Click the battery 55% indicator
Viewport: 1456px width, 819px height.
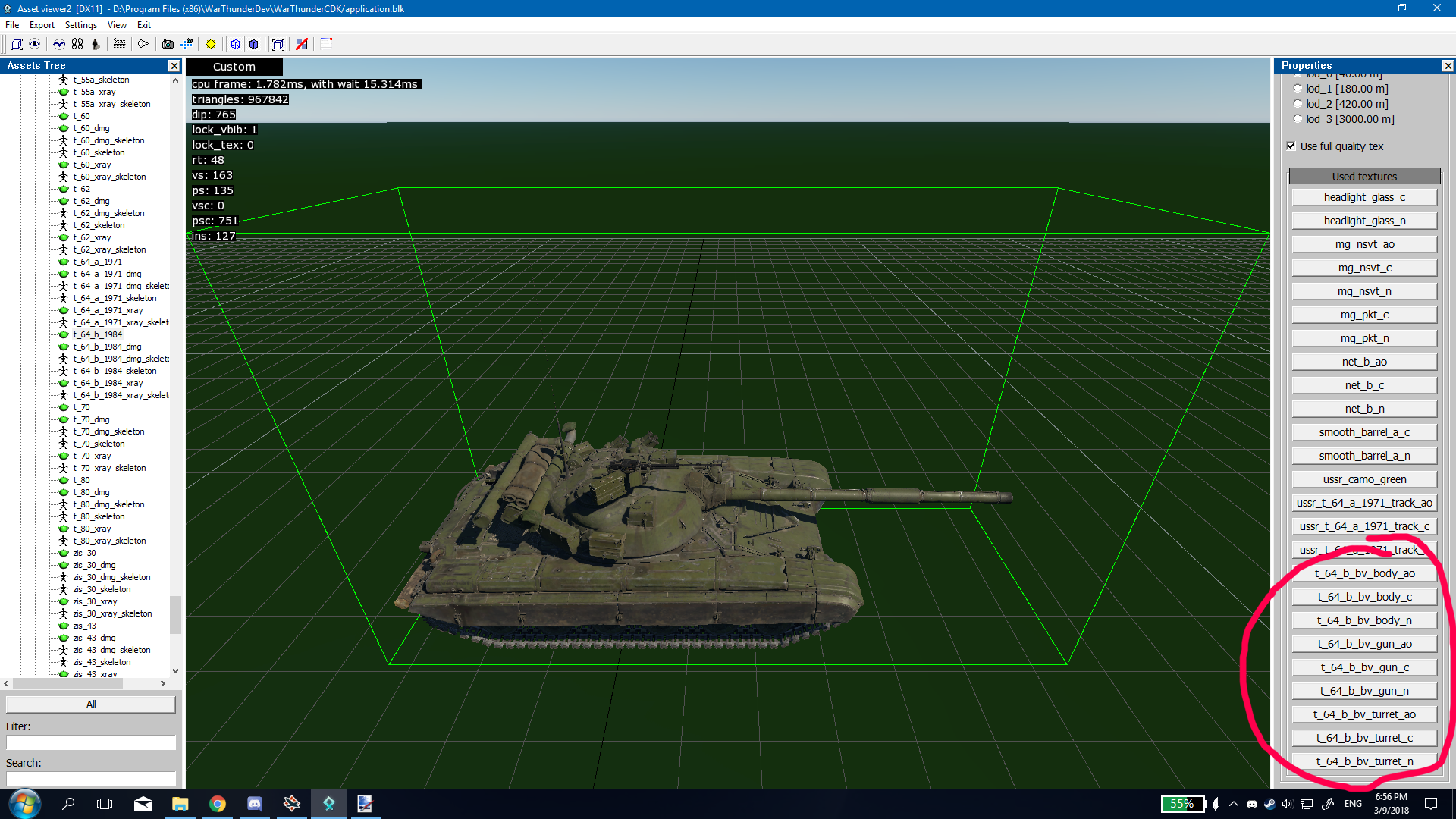[1183, 804]
